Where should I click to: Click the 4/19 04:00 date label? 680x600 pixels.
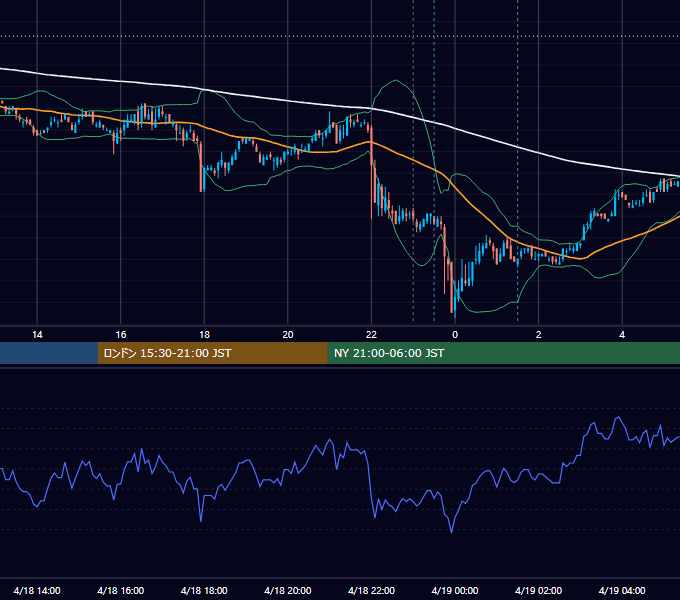622,590
